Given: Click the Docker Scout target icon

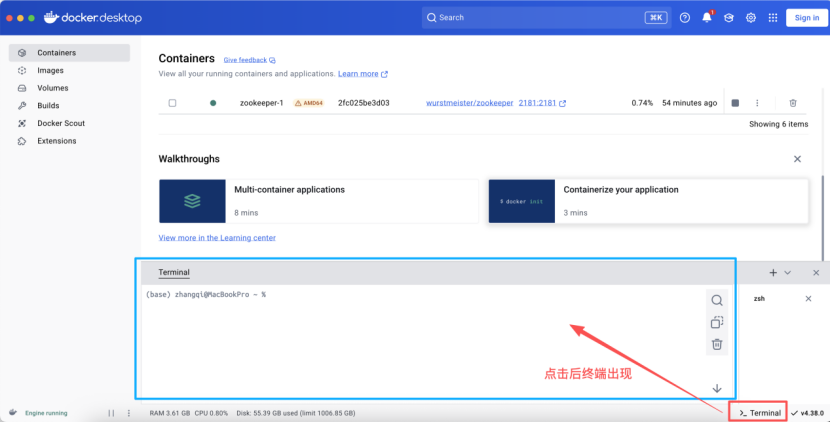Looking at the screenshot, I should pyautogui.click(x=22, y=123).
